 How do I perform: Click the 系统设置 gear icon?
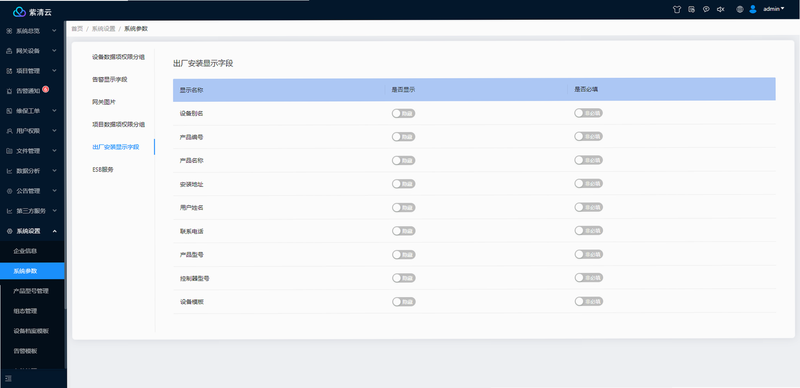pyautogui.click(x=9, y=231)
